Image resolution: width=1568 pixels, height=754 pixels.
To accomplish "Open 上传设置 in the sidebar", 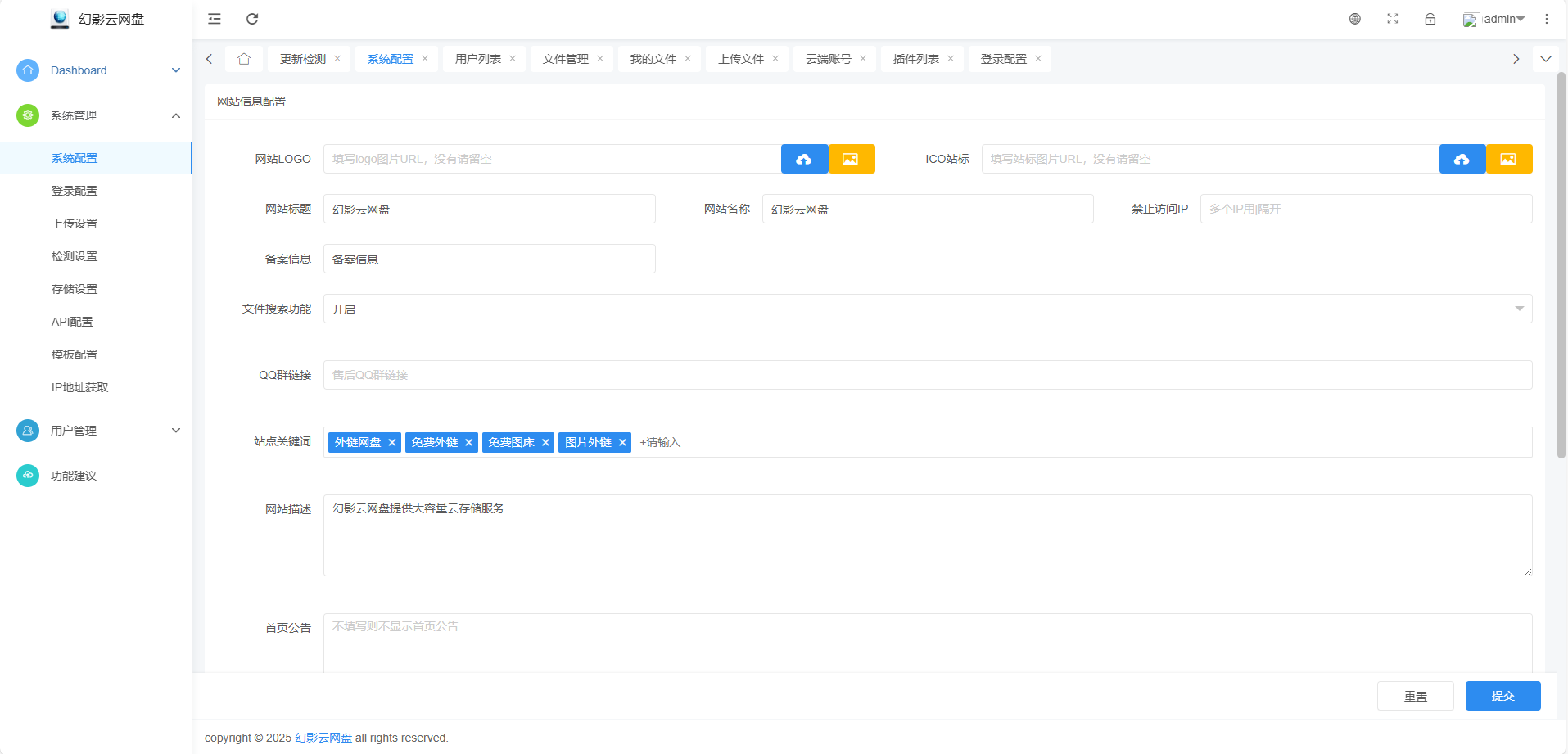I will point(75,223).
